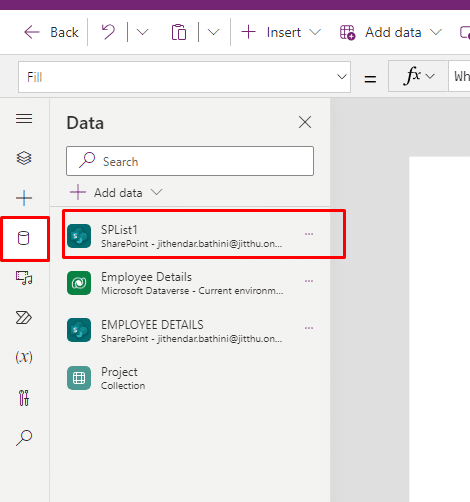470x502 pixels.
Task: Select EMPLOYEE DETAILS SharePoint source
Action: click(190, 330)
